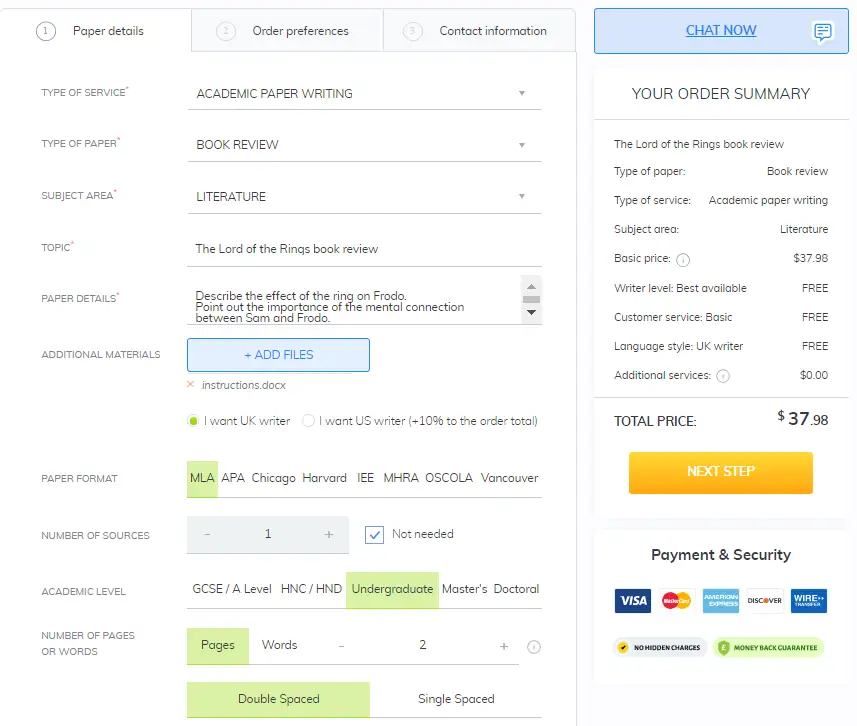Open live chat via the chat bubble icon

[x=822, y=32]
